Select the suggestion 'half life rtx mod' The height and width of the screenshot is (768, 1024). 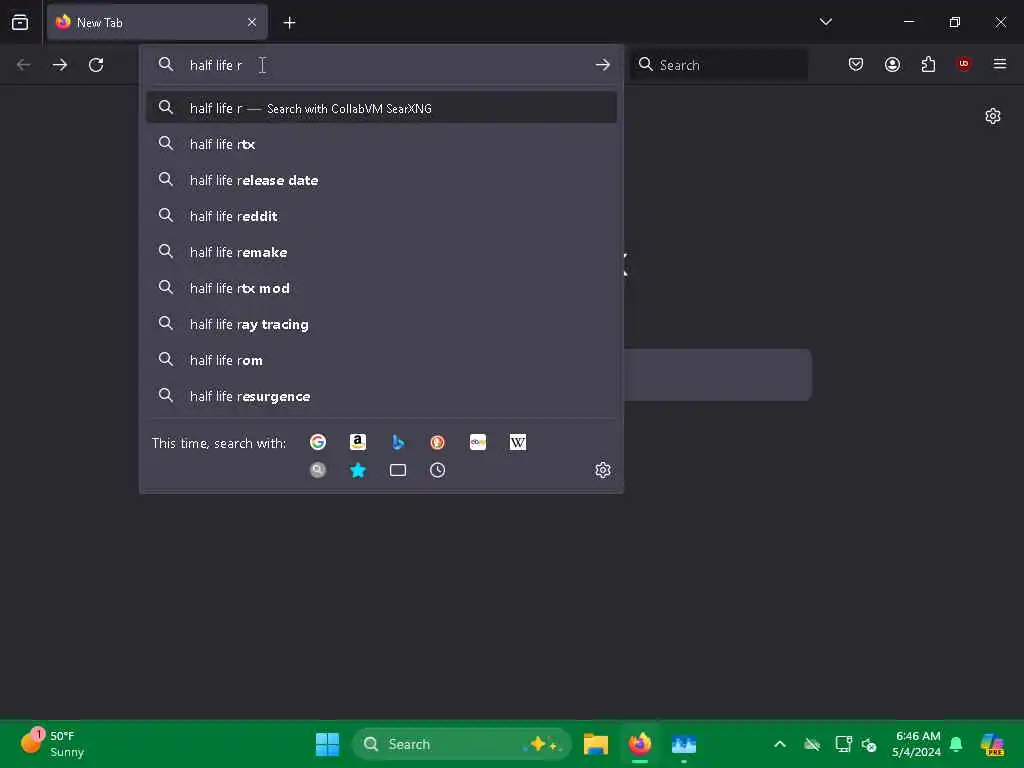pos(381,288)
